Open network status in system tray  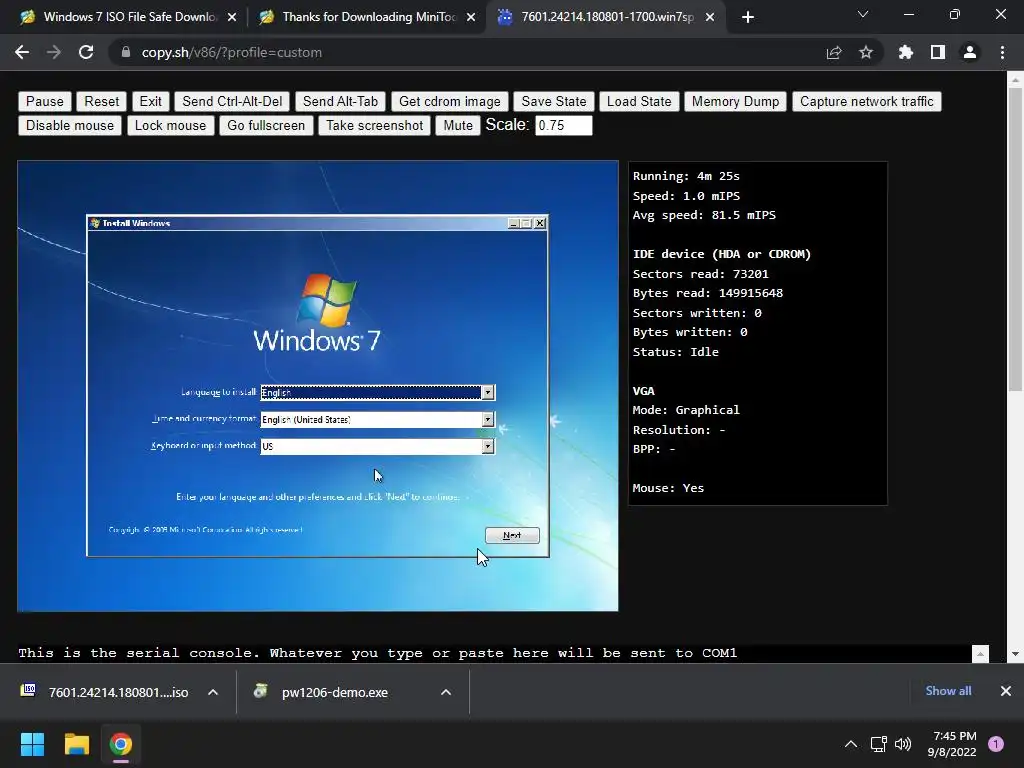878,744
